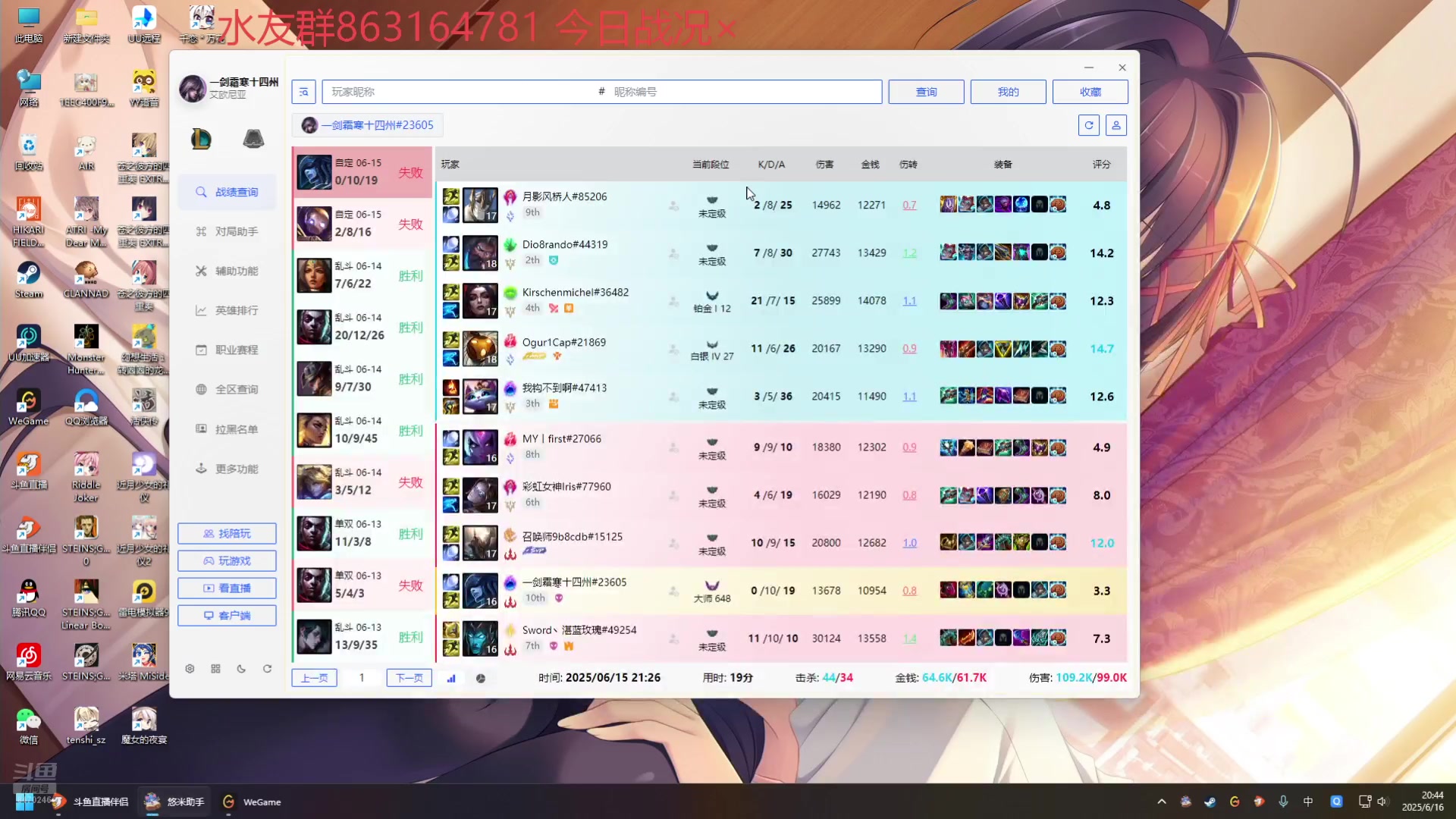The height and width of the screenshot is (819, 1456).
Task: Click the user profile icon top right
Action: (x=1116, y=125)
